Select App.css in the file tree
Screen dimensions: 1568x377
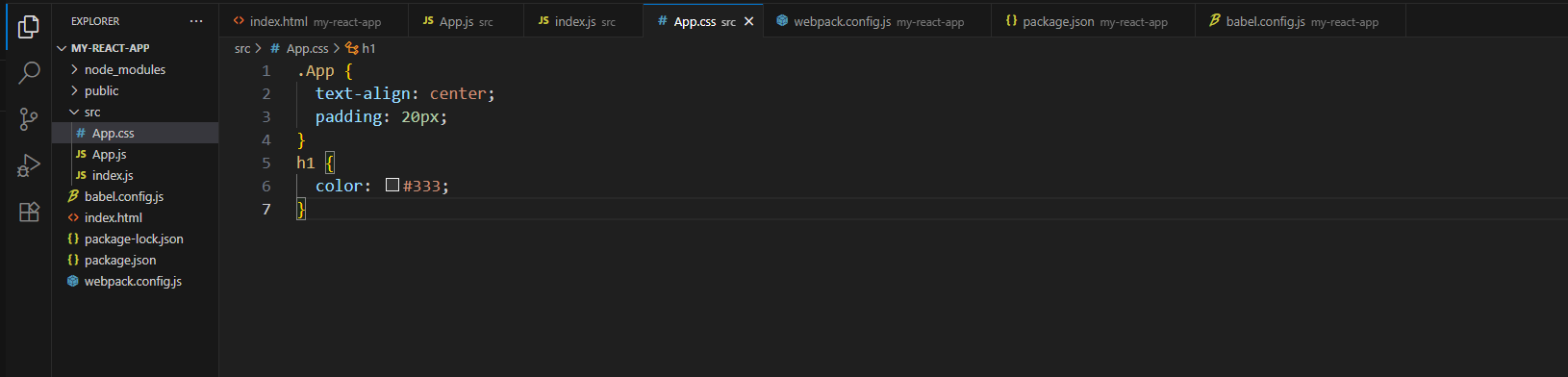point(135,133)
